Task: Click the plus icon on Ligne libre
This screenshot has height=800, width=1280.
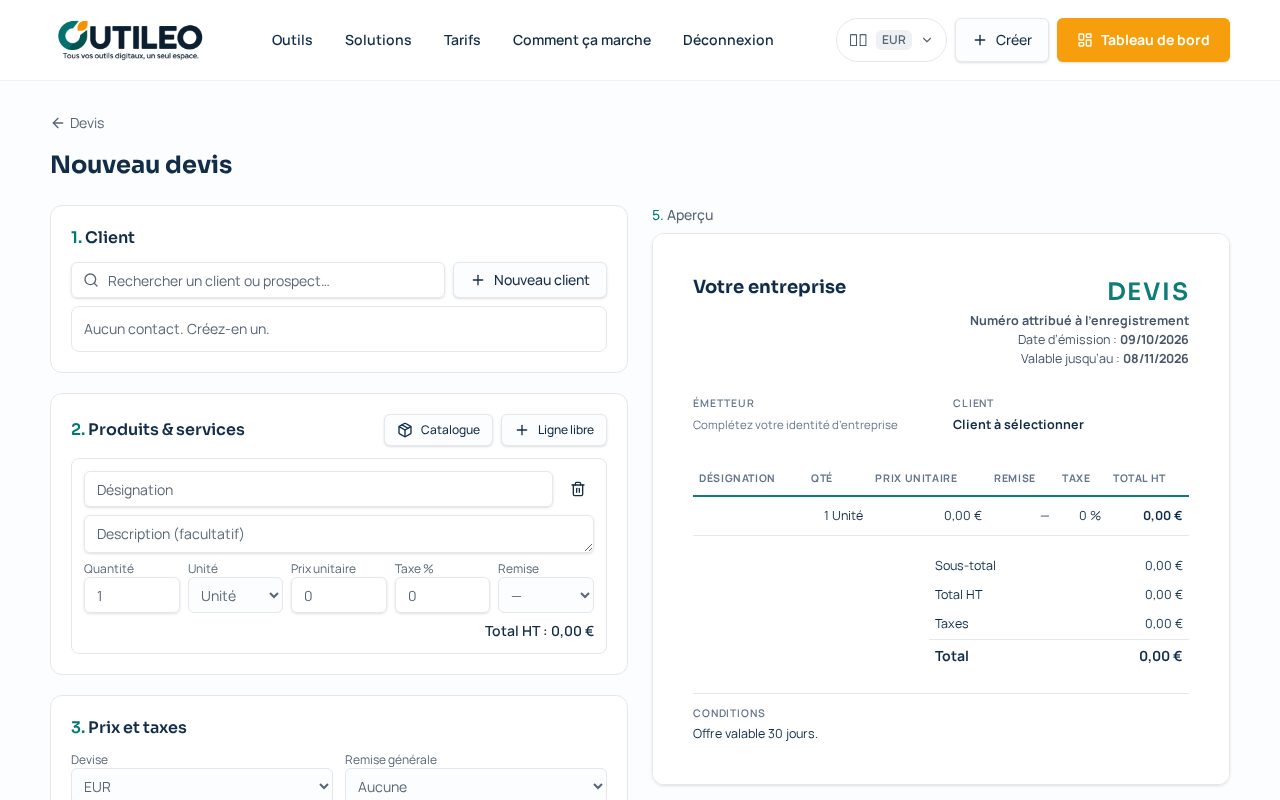Action: pyautogui.click(x=522, y=430)
